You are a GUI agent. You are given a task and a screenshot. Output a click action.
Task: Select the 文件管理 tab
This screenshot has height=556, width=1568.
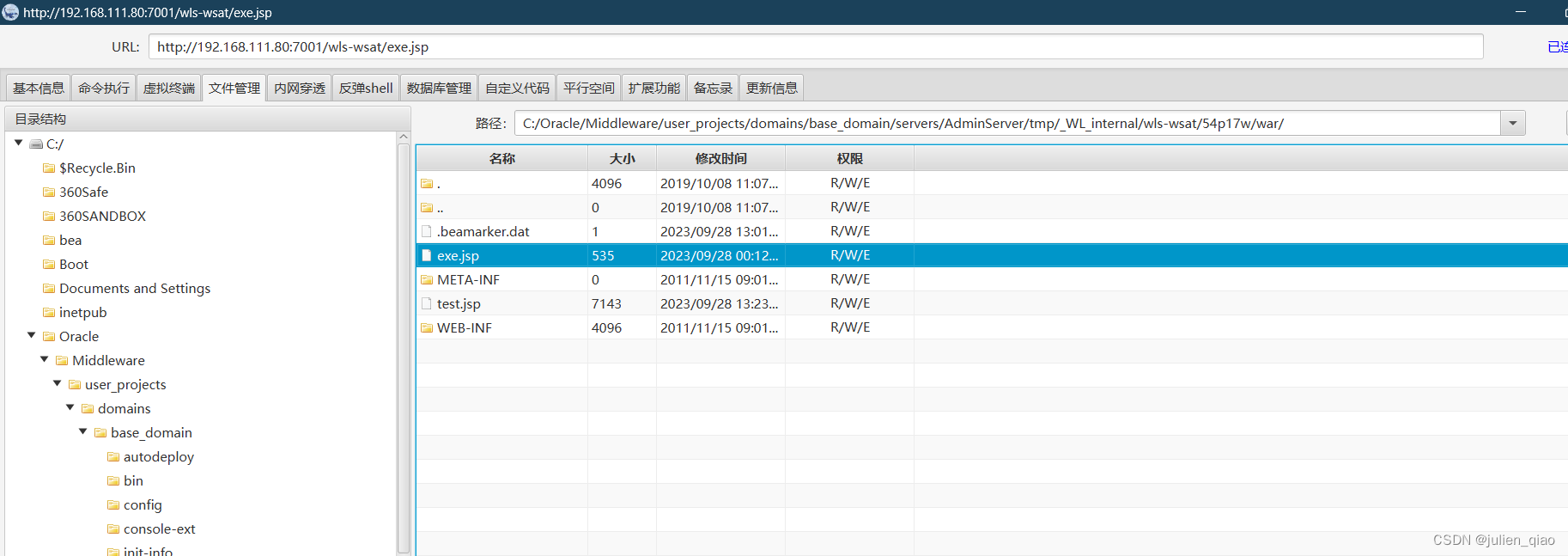tap(234, 88)
